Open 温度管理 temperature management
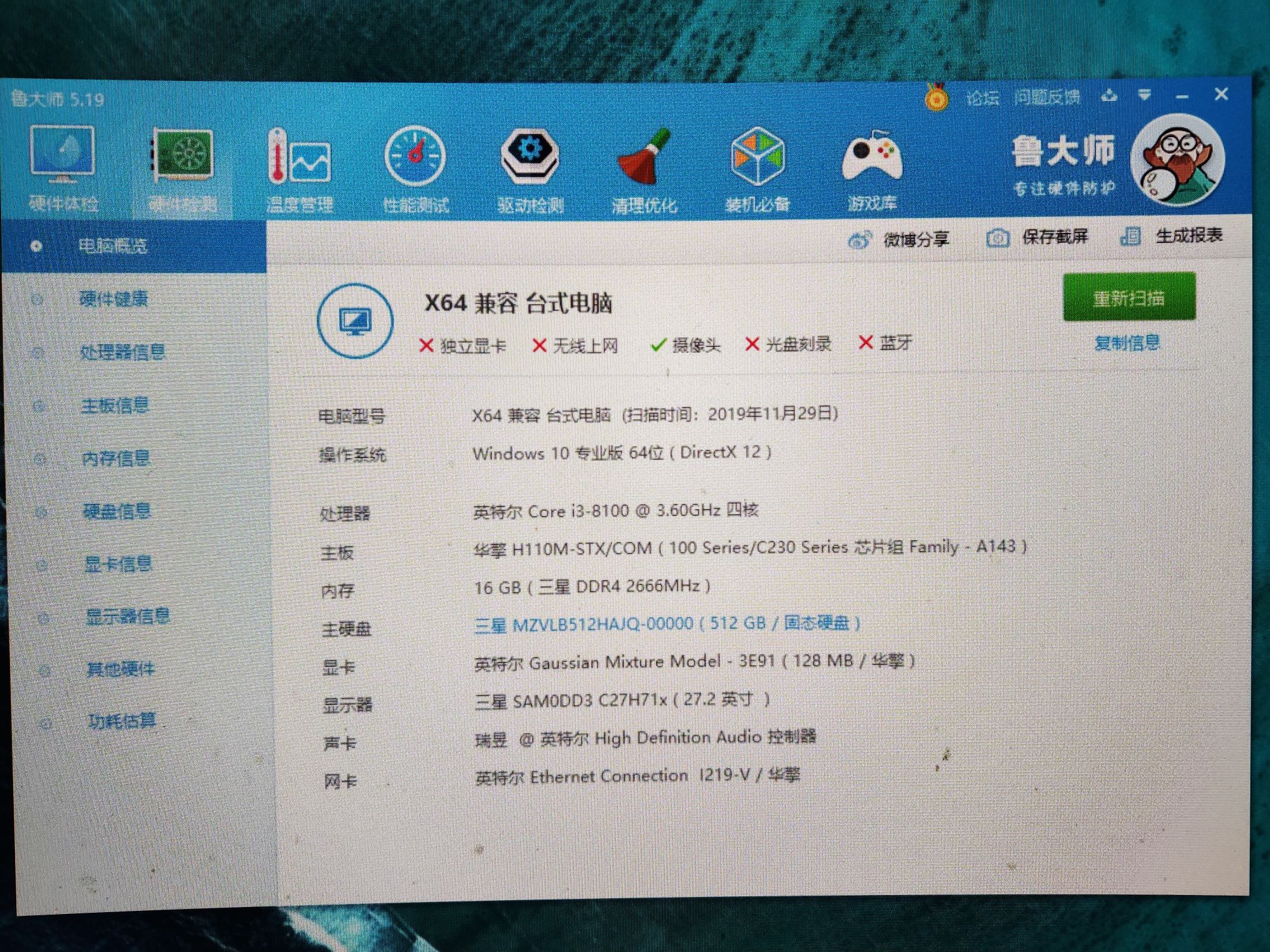This screenshot has width=1270, height=952. [x=299, y=170]
